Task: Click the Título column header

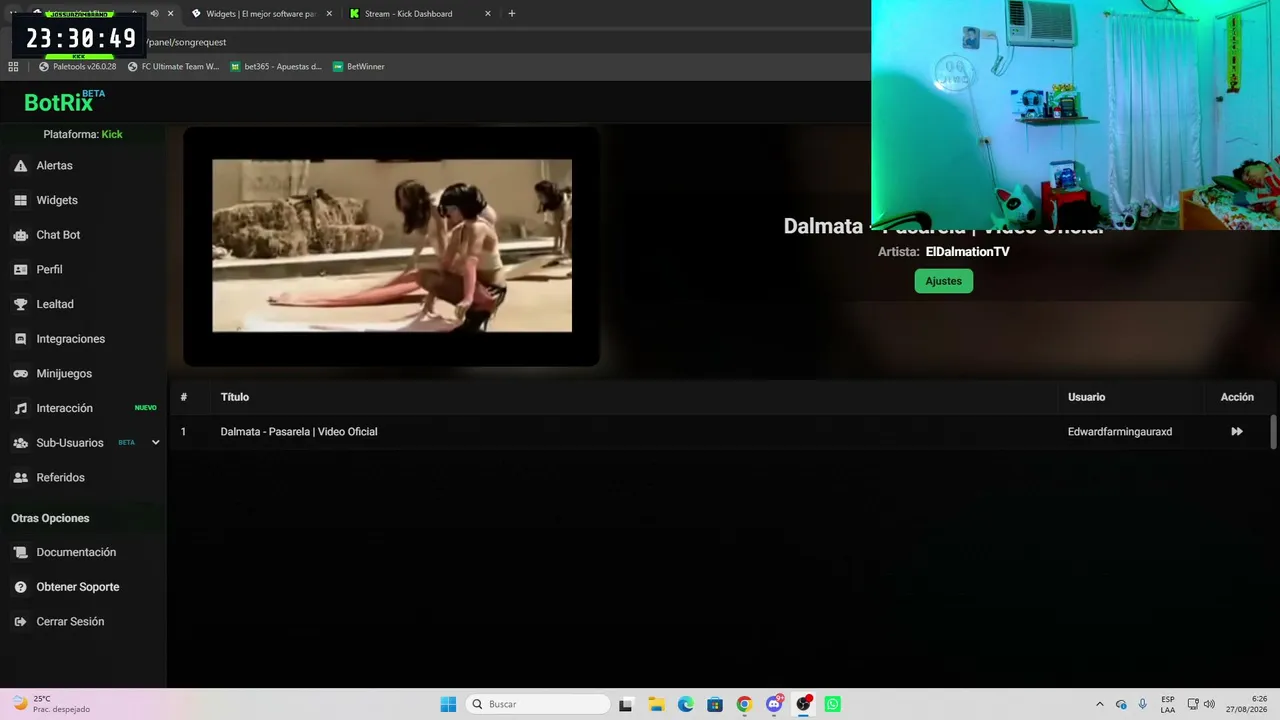Action: 235,397
